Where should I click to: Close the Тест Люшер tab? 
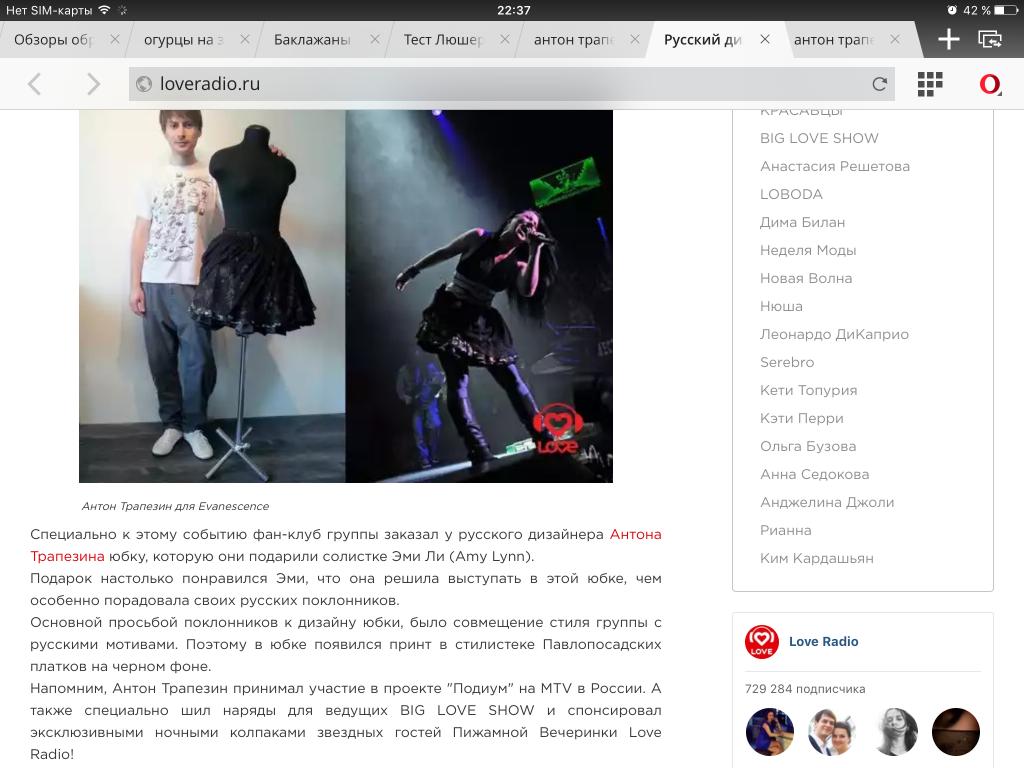pos(505,39)
